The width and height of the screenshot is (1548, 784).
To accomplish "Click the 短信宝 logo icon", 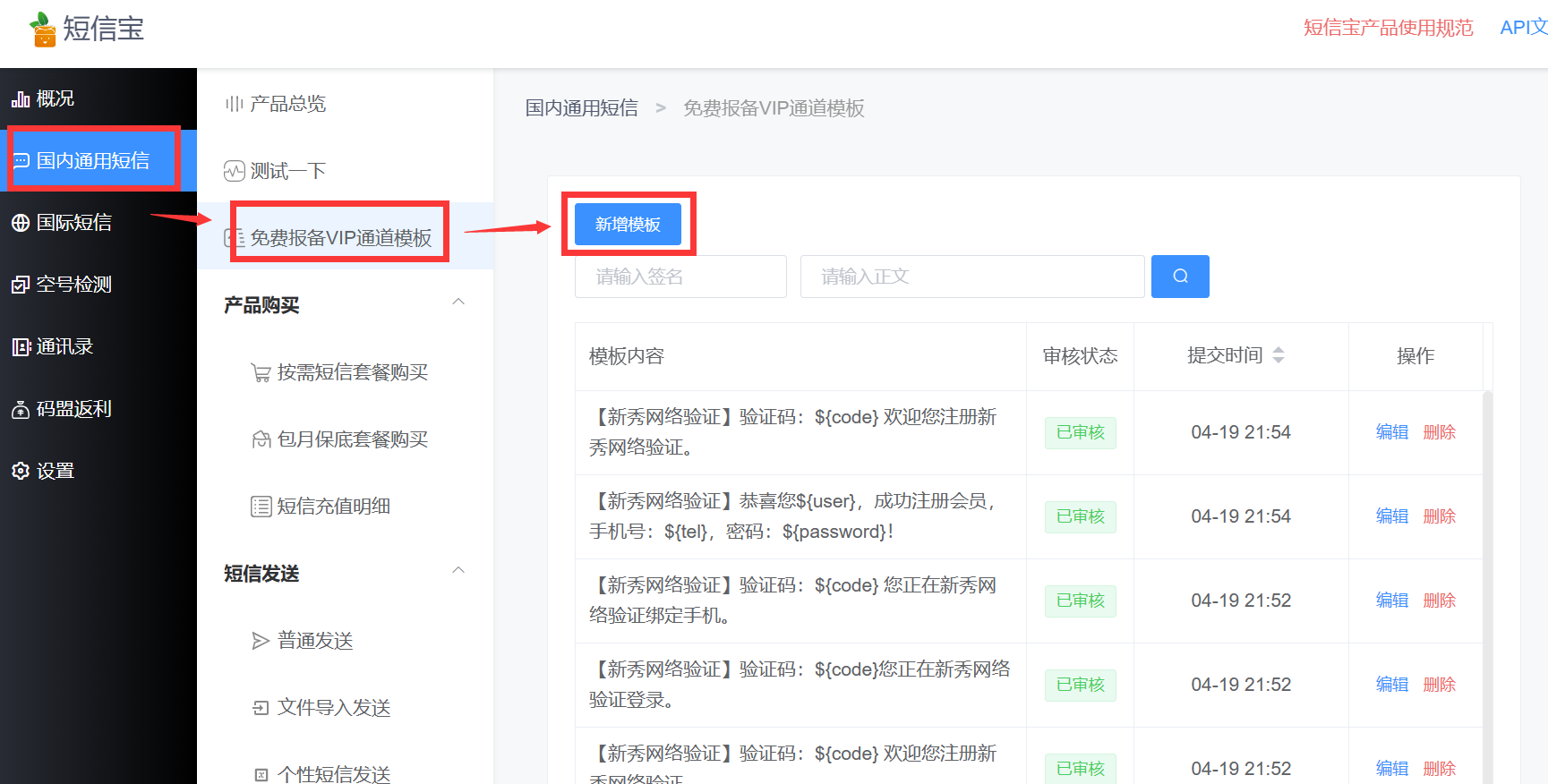I will point(42,29).
